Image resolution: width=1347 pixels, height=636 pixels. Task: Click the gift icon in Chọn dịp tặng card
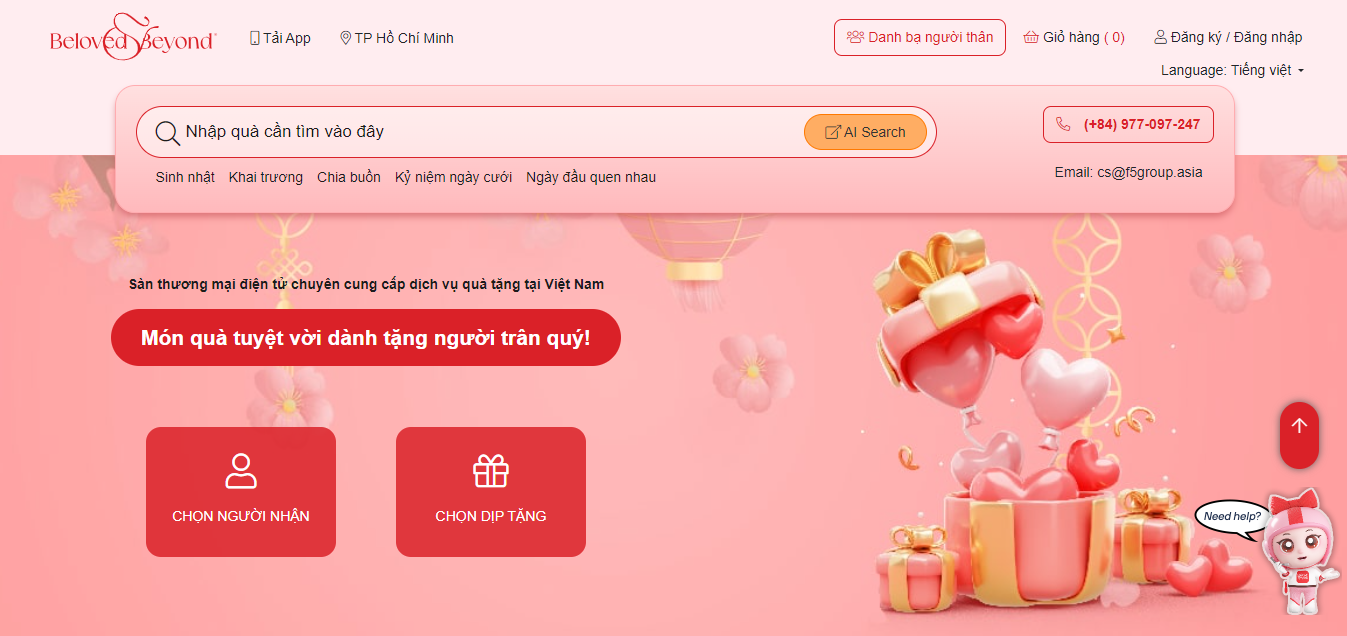tap(491, 470)
